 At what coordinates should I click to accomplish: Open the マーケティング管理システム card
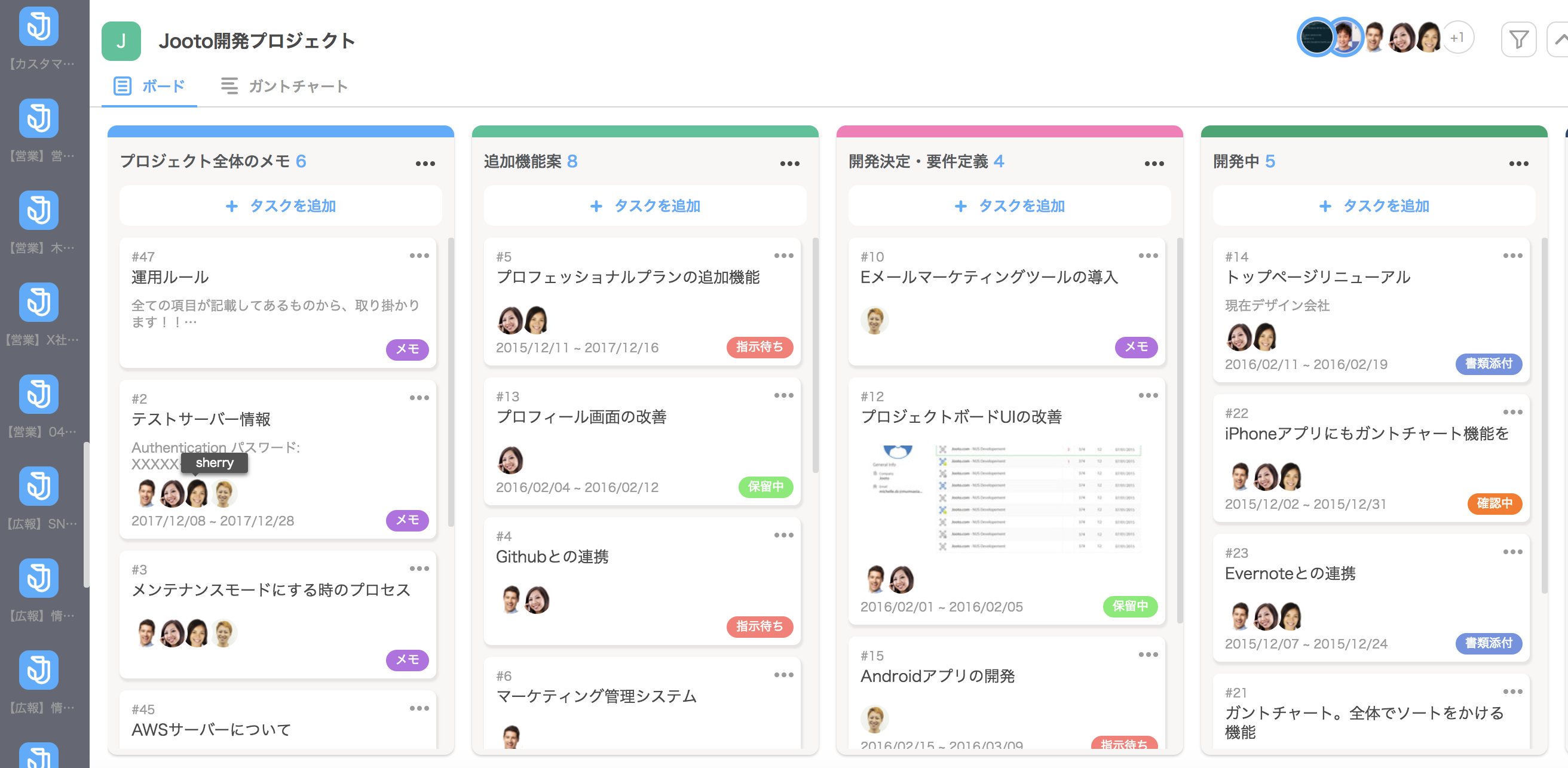[642, 703]
